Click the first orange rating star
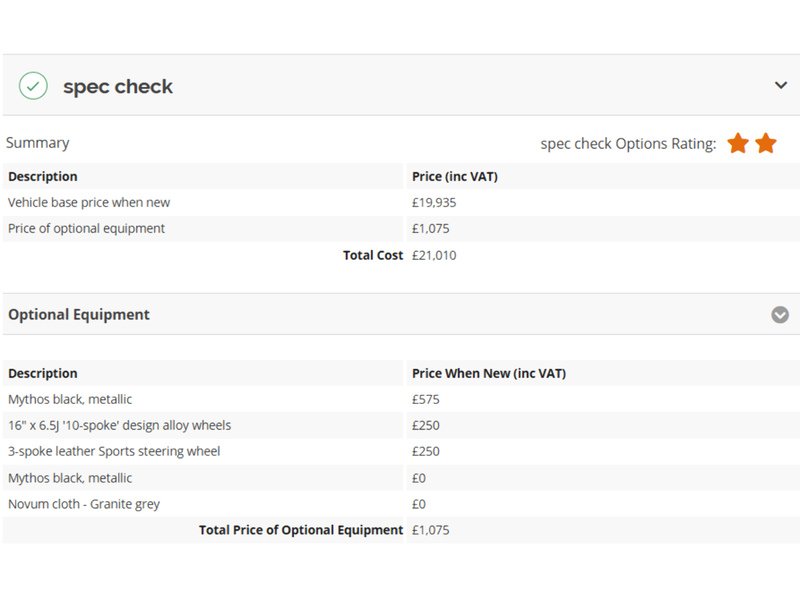 tap(738, 143)
